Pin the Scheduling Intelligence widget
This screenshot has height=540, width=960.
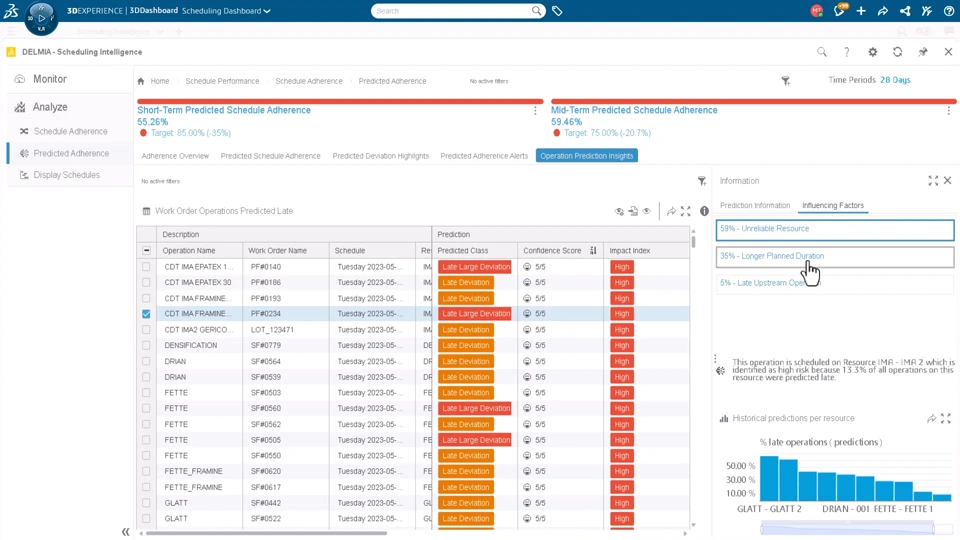coord(923,52)
